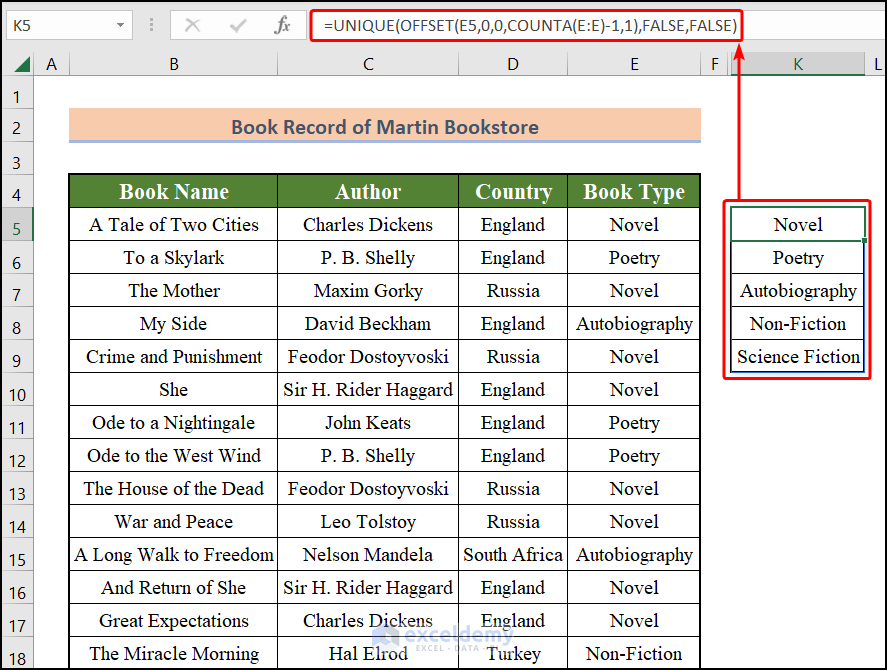
Task: Select Non-Fiction in the unique list column K
Action: pos(798,324)
